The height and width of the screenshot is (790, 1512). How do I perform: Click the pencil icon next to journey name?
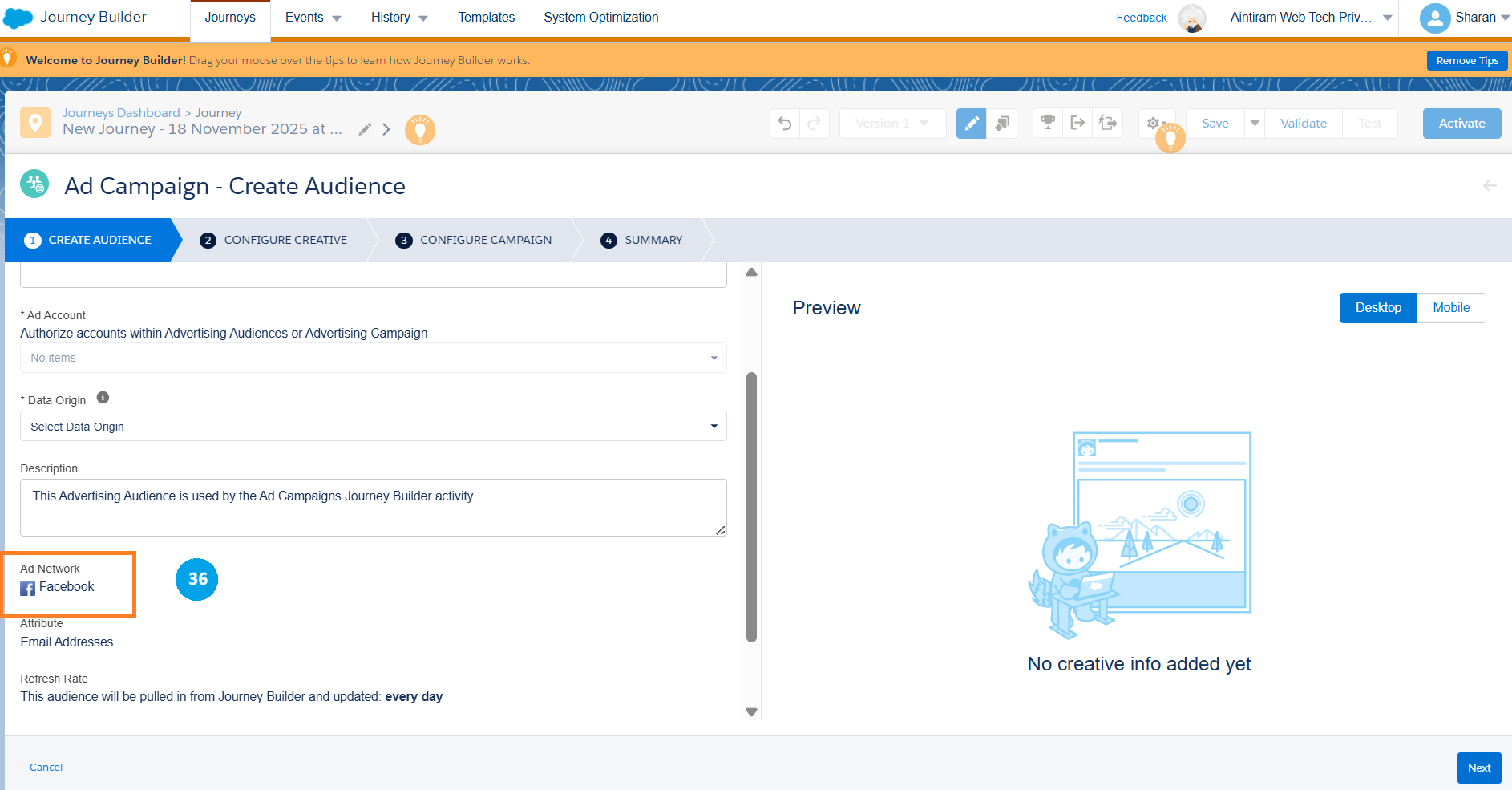click(x=365, y=129)
